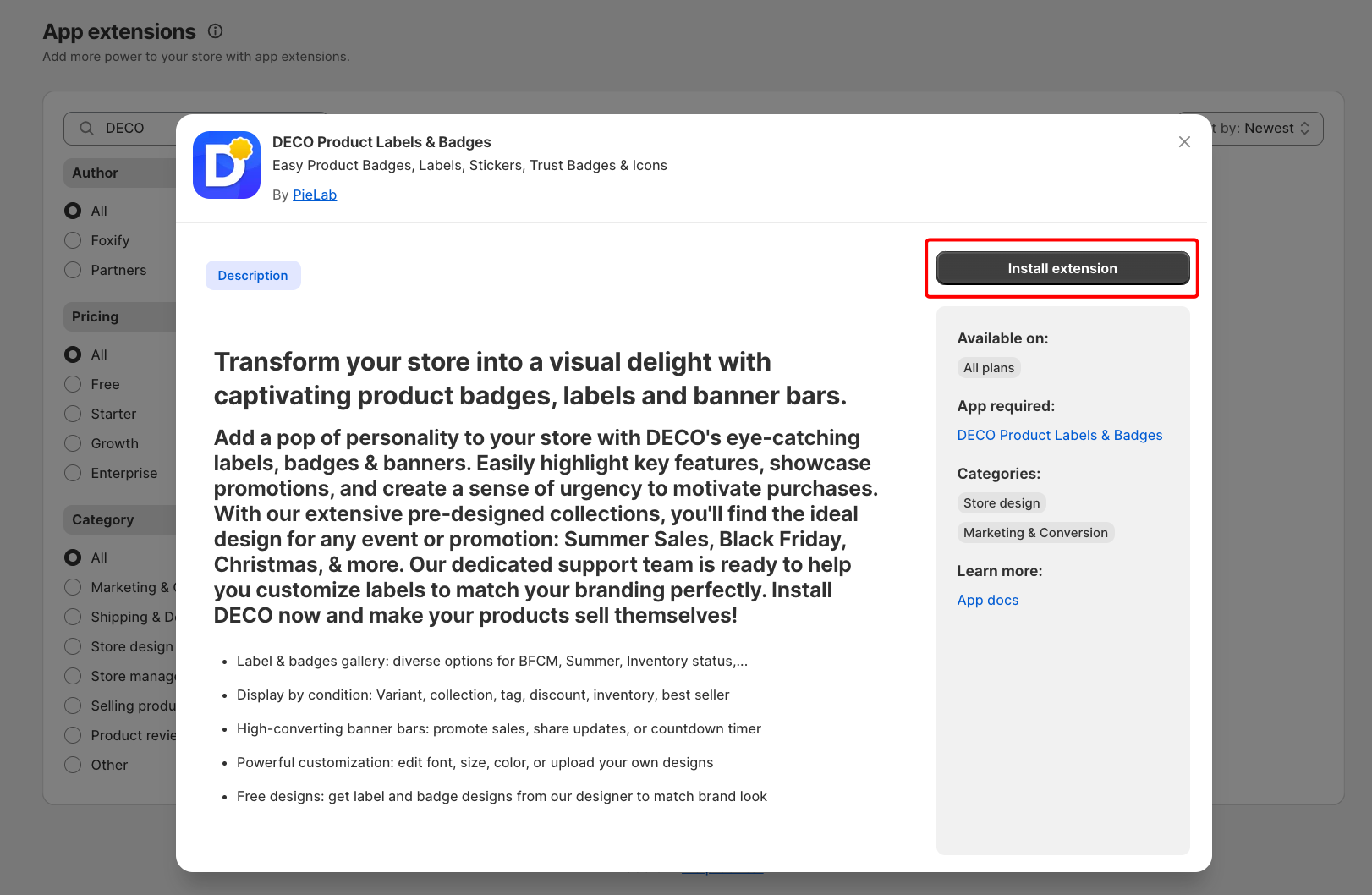Choose the Free pricing option
The width and height of the screenshot is (1372, 895).
[74, 384]
